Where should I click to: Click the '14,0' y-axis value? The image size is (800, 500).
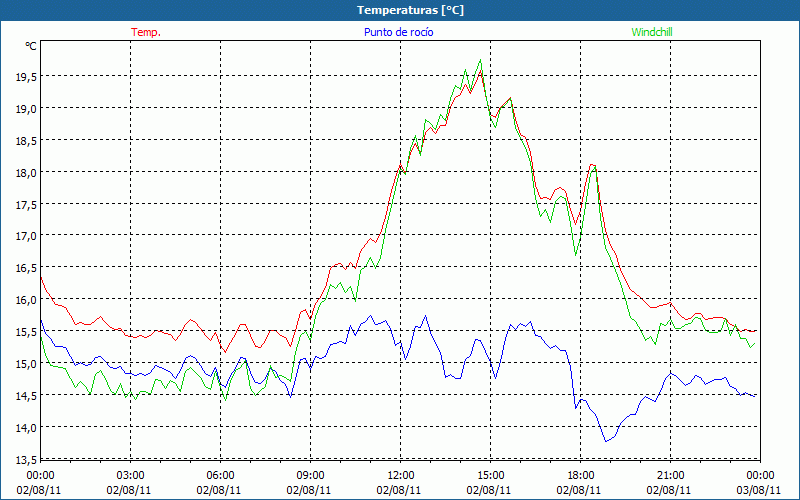tap(26, 428)
